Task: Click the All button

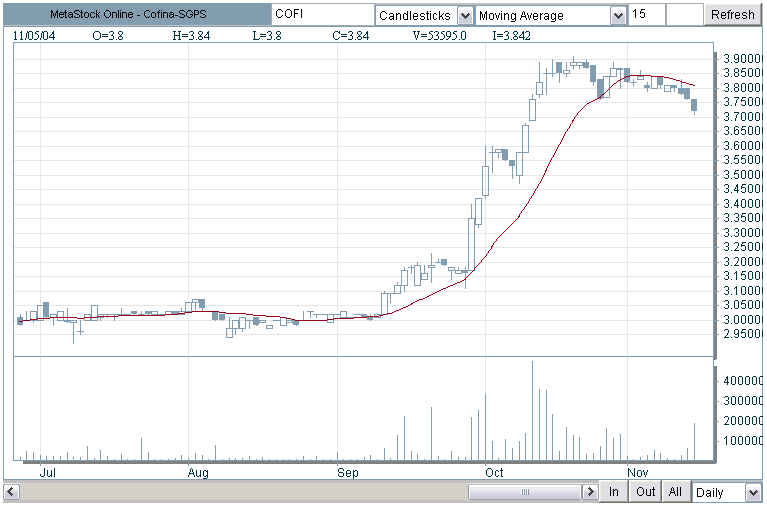Action: tap(675, 491)
